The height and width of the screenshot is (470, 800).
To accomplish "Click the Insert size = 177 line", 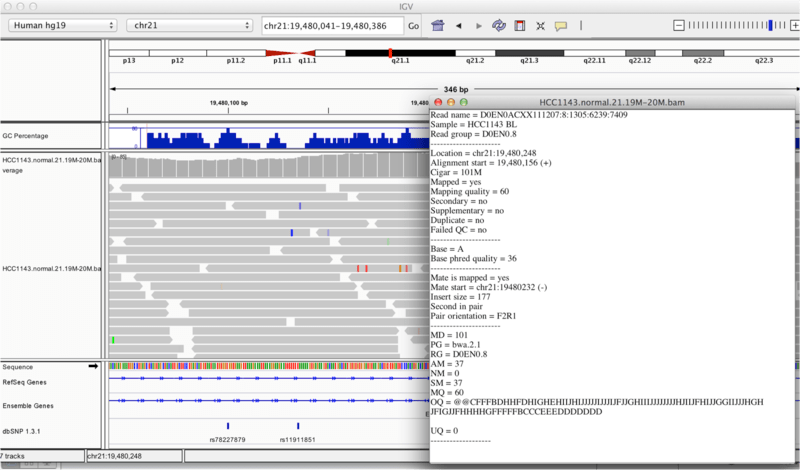I will coord(461,296).
